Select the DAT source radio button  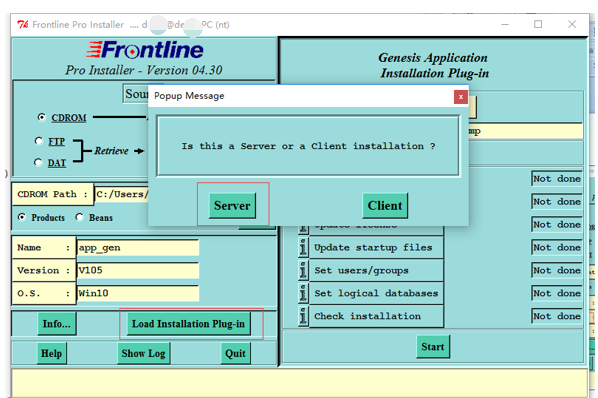coord(38,162)
